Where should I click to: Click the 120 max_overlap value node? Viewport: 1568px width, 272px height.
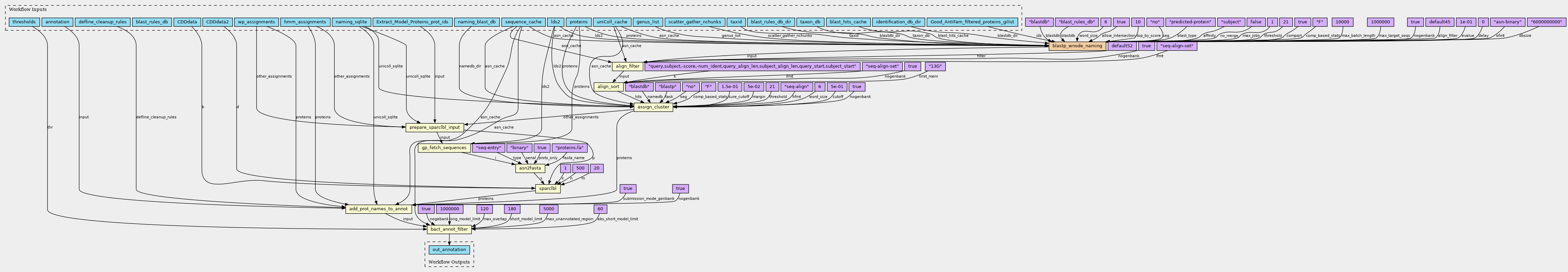484,209
